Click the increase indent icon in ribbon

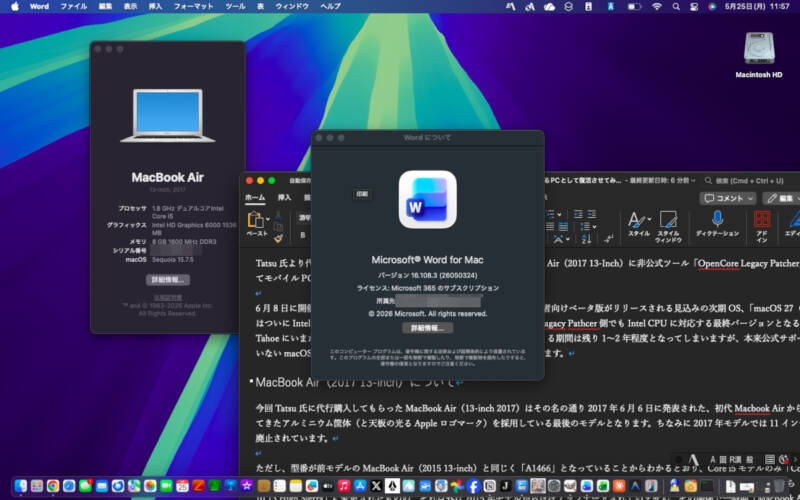591,214
